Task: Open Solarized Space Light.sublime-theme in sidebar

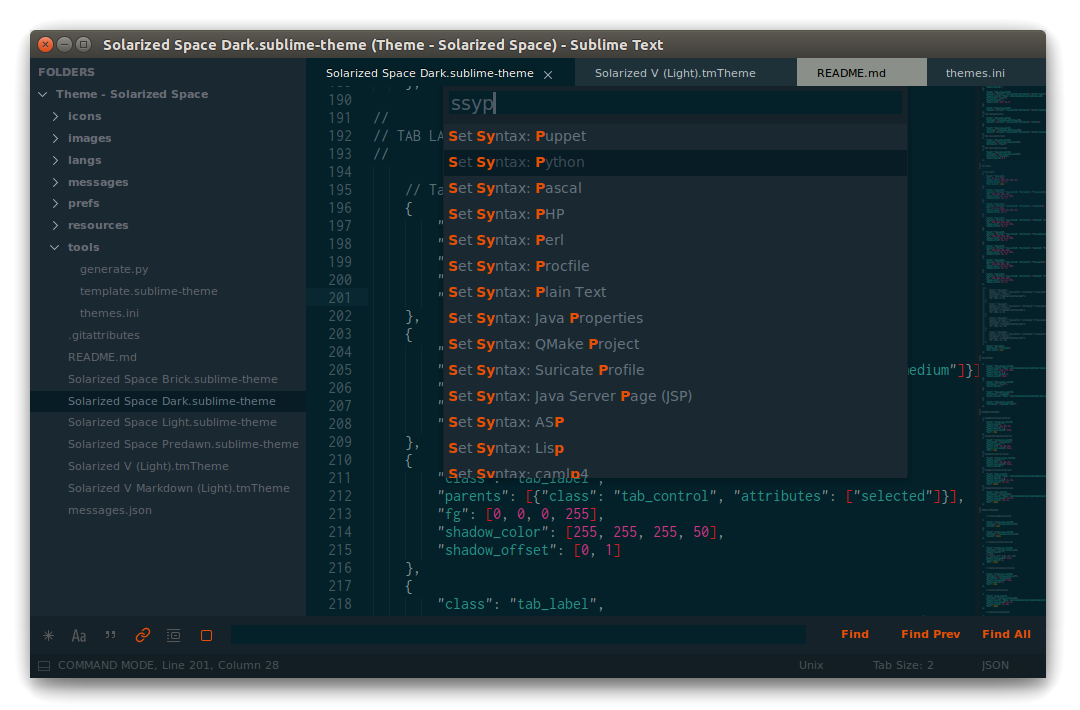Action: click(x=172, y=422)
